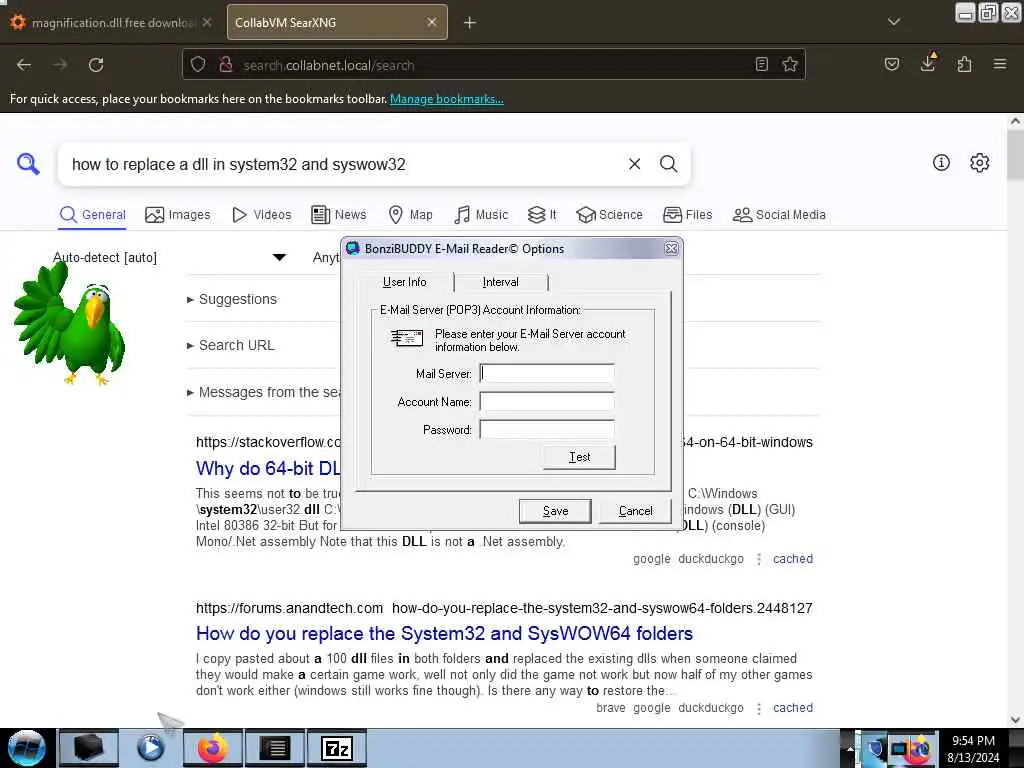Select the News search category
Viewport: 1024px width, 768px height.
click(x=339, y=215)
